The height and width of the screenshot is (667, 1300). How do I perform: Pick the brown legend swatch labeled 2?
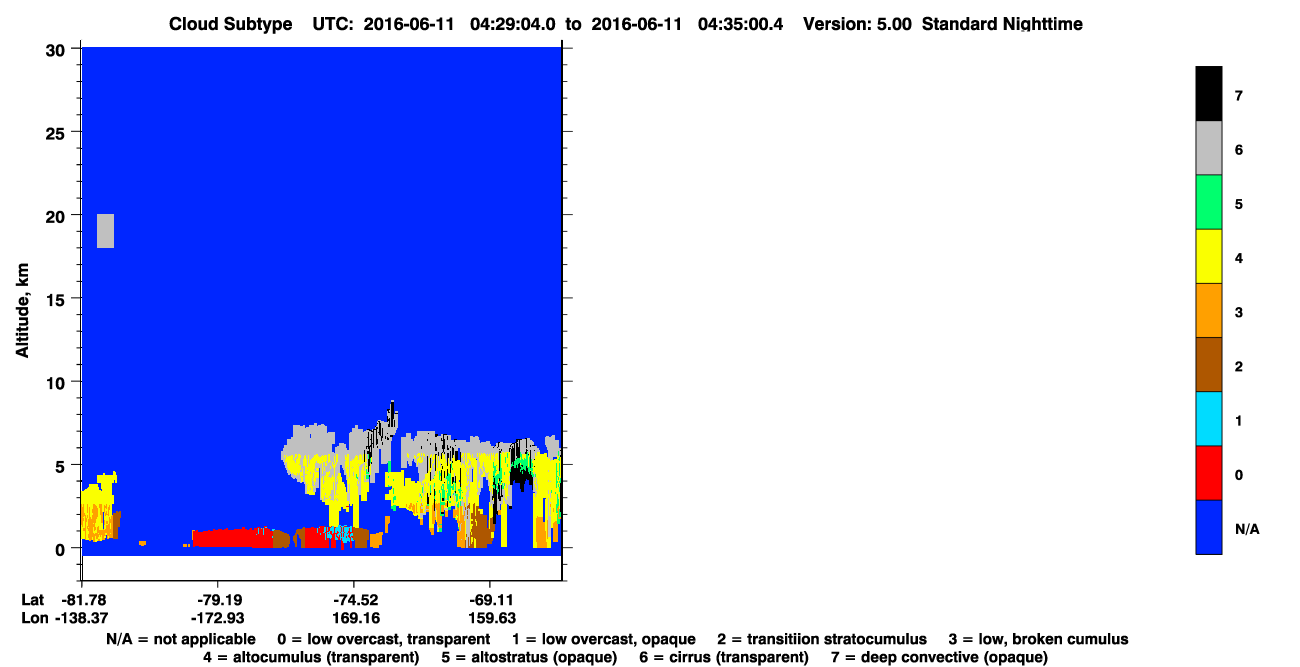1208,364
